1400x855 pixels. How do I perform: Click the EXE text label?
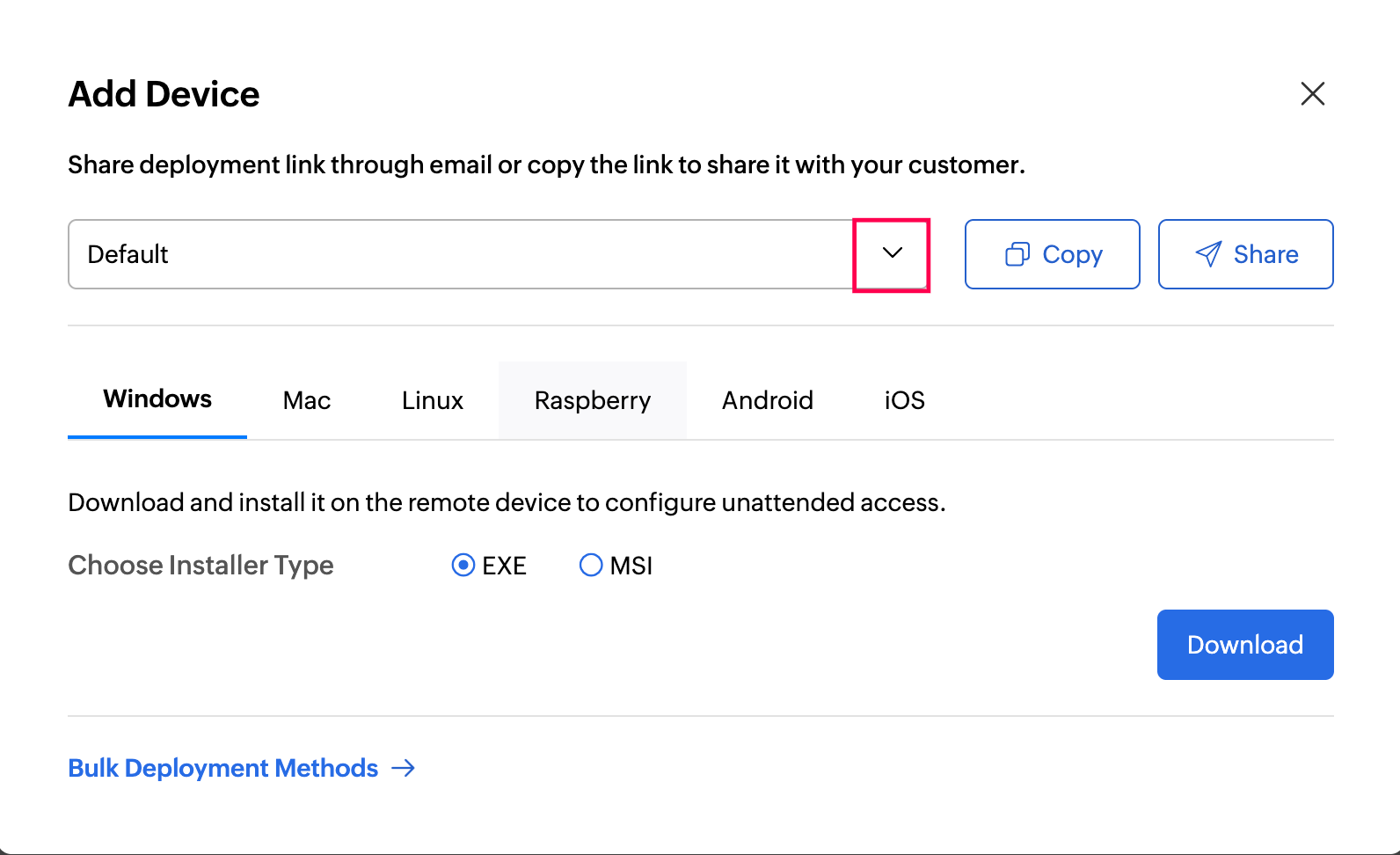coord(505,566)
